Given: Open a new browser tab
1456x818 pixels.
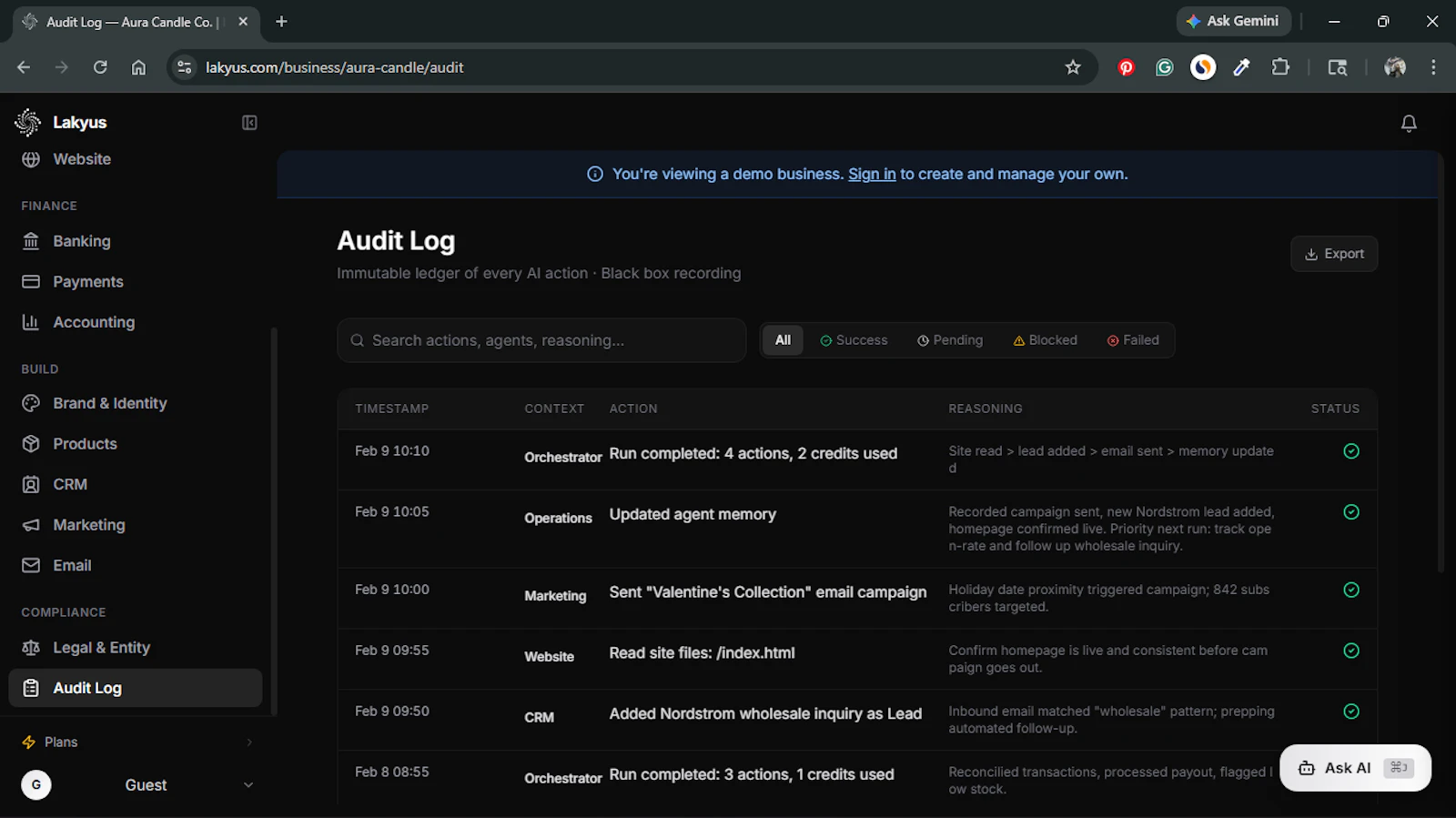Looking at the screenshot, I should 281,22.
